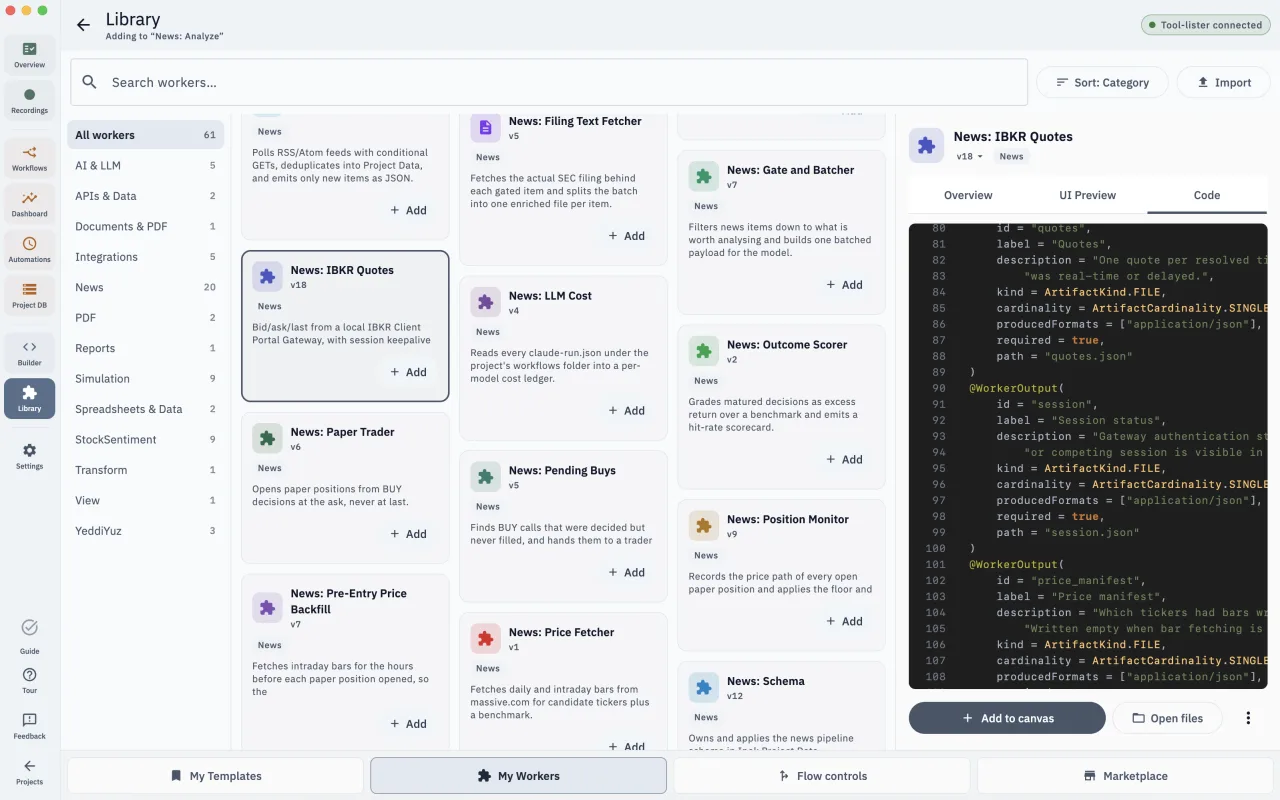
Task: Filter by Integrations category
Action: click(146, 257)
